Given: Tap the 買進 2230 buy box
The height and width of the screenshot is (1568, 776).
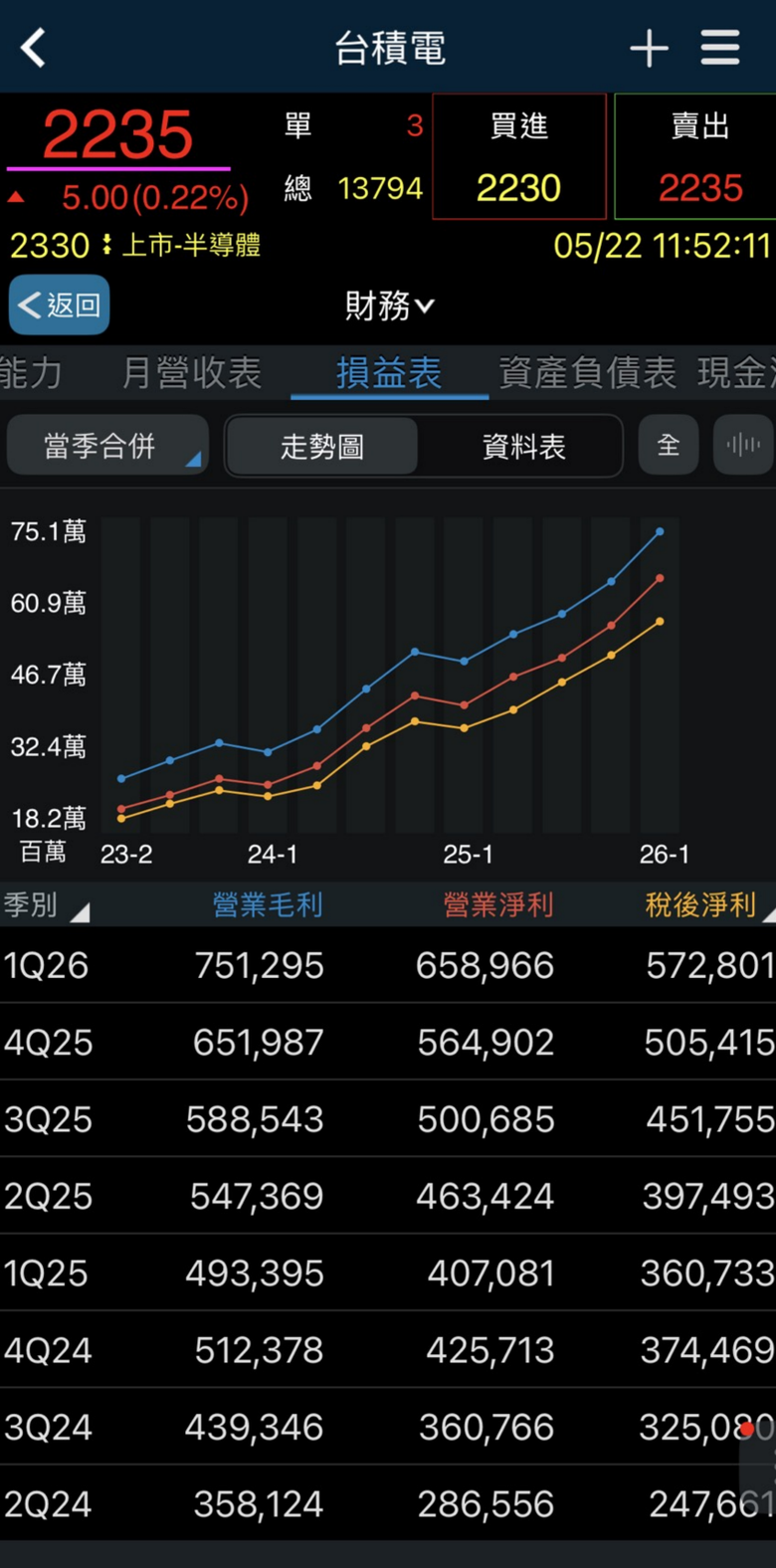Looking at the screenshot, I should pyautogui.click(x=519, y=156).
